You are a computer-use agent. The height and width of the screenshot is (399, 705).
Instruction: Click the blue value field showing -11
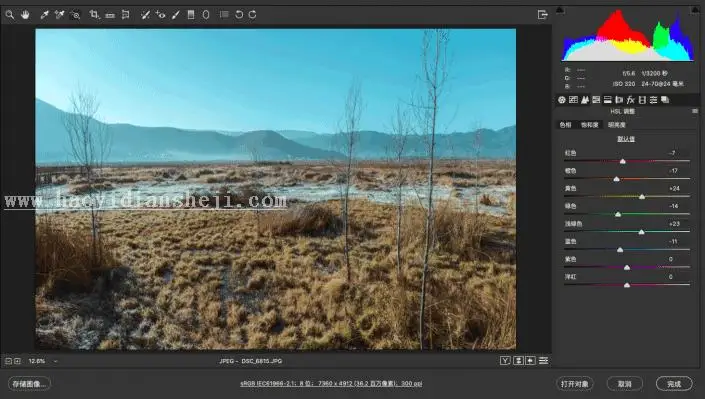click(x=673, y=242)
